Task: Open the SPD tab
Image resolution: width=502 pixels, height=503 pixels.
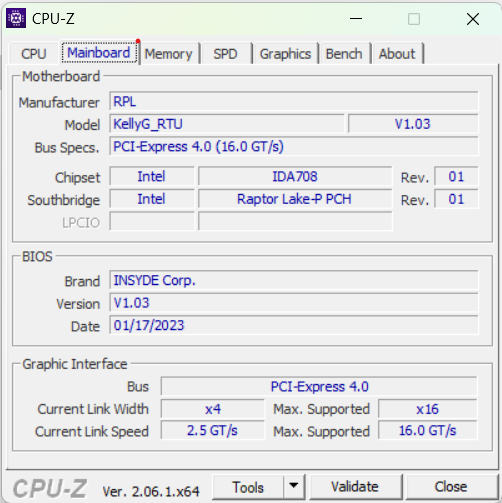Action: [226, 54]
